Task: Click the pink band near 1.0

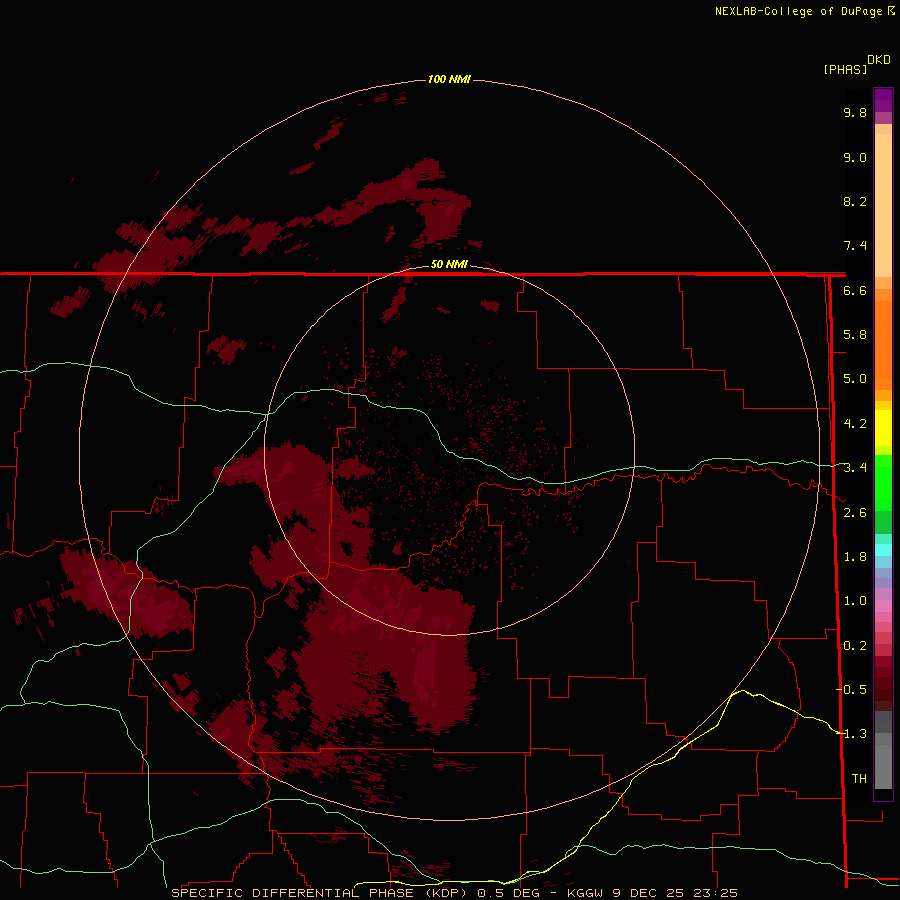Action: click(x=883, y=606)
